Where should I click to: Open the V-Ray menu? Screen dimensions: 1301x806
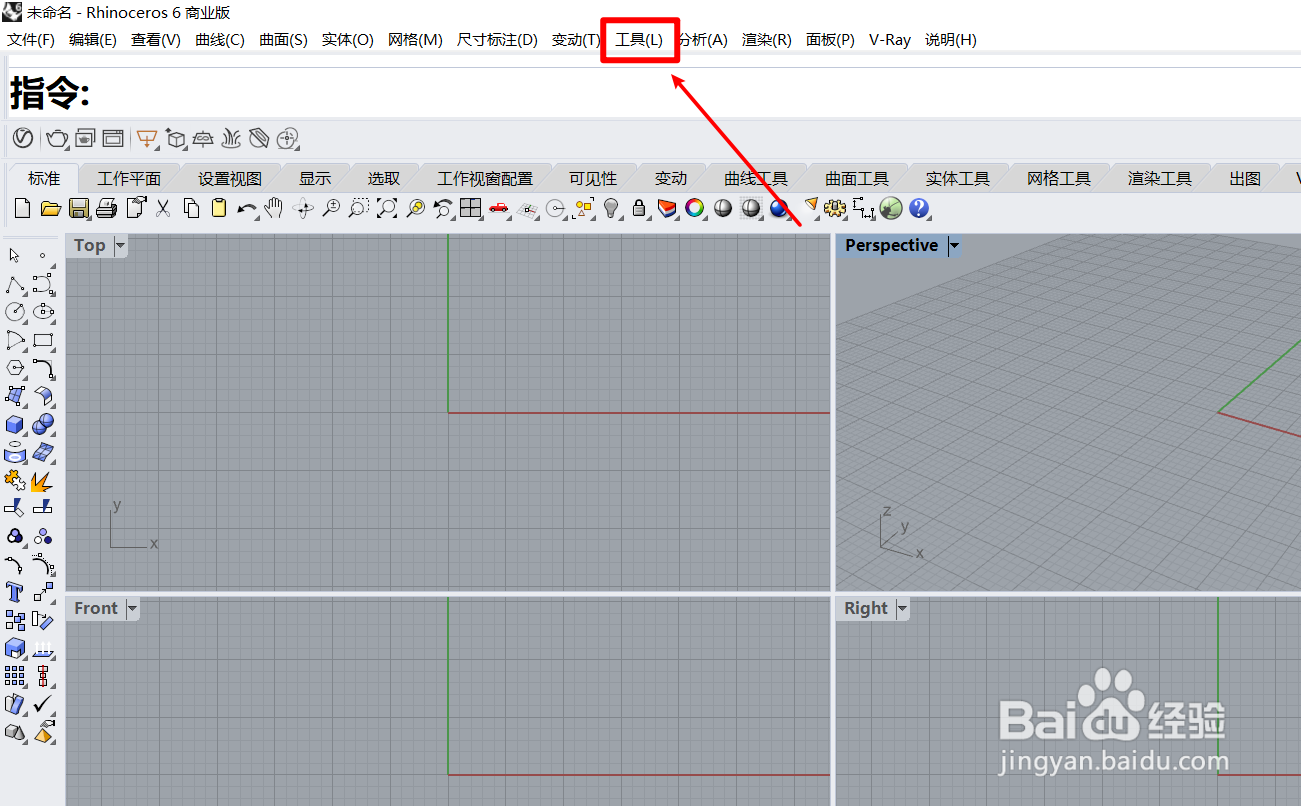[890, 40]
